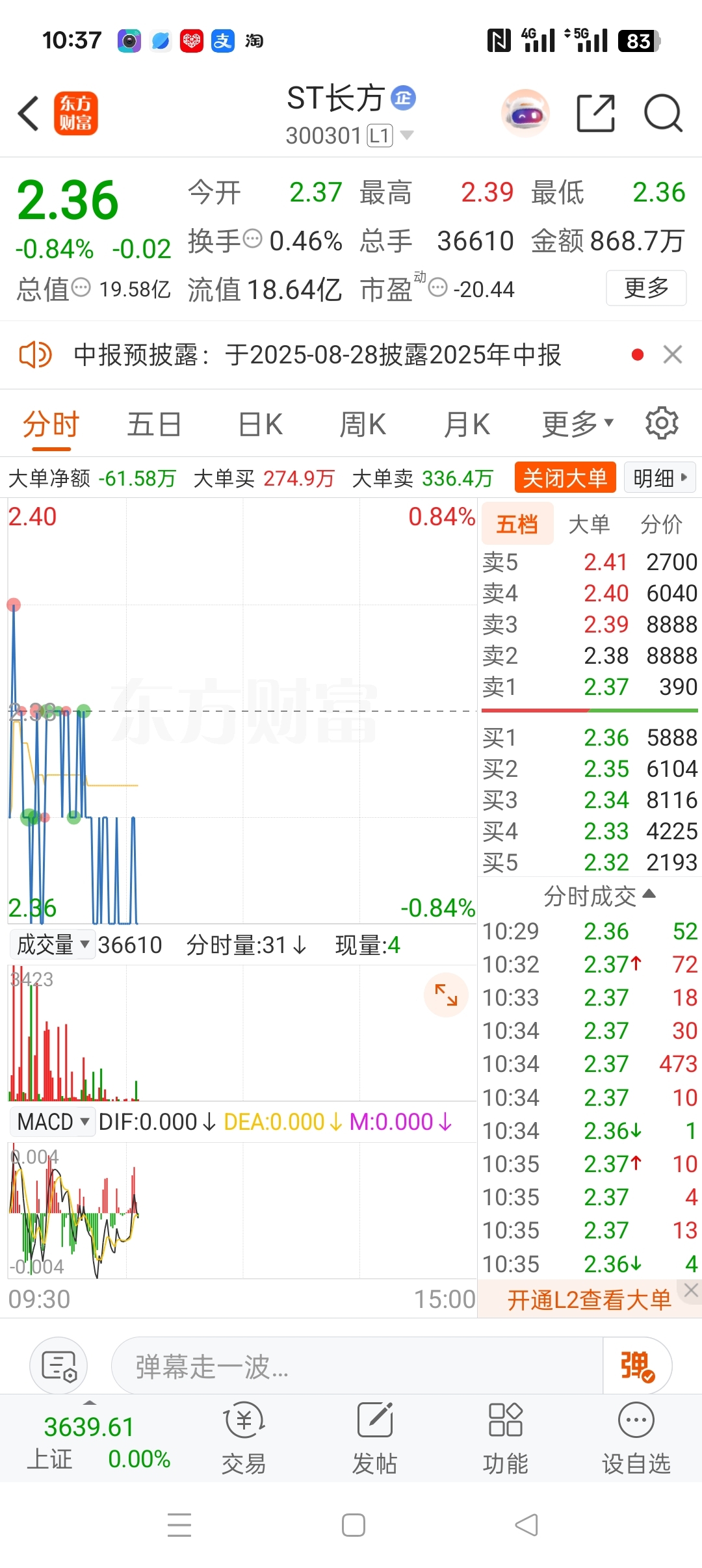Tap the 弹幕走一波 input field
This screenshot has height=1568, width=702.
(357, 1366)
